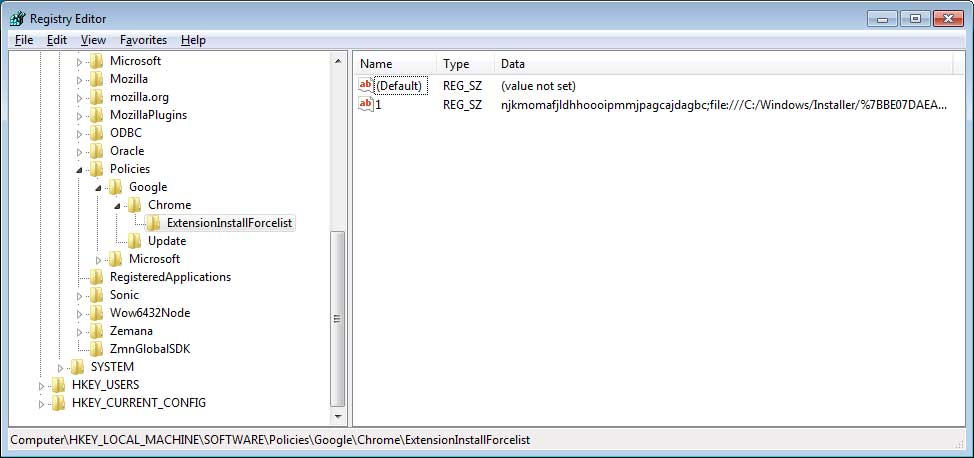Click the Policies folder icon
Viewport: 974px width, 458px height.
tap(96, 169)
